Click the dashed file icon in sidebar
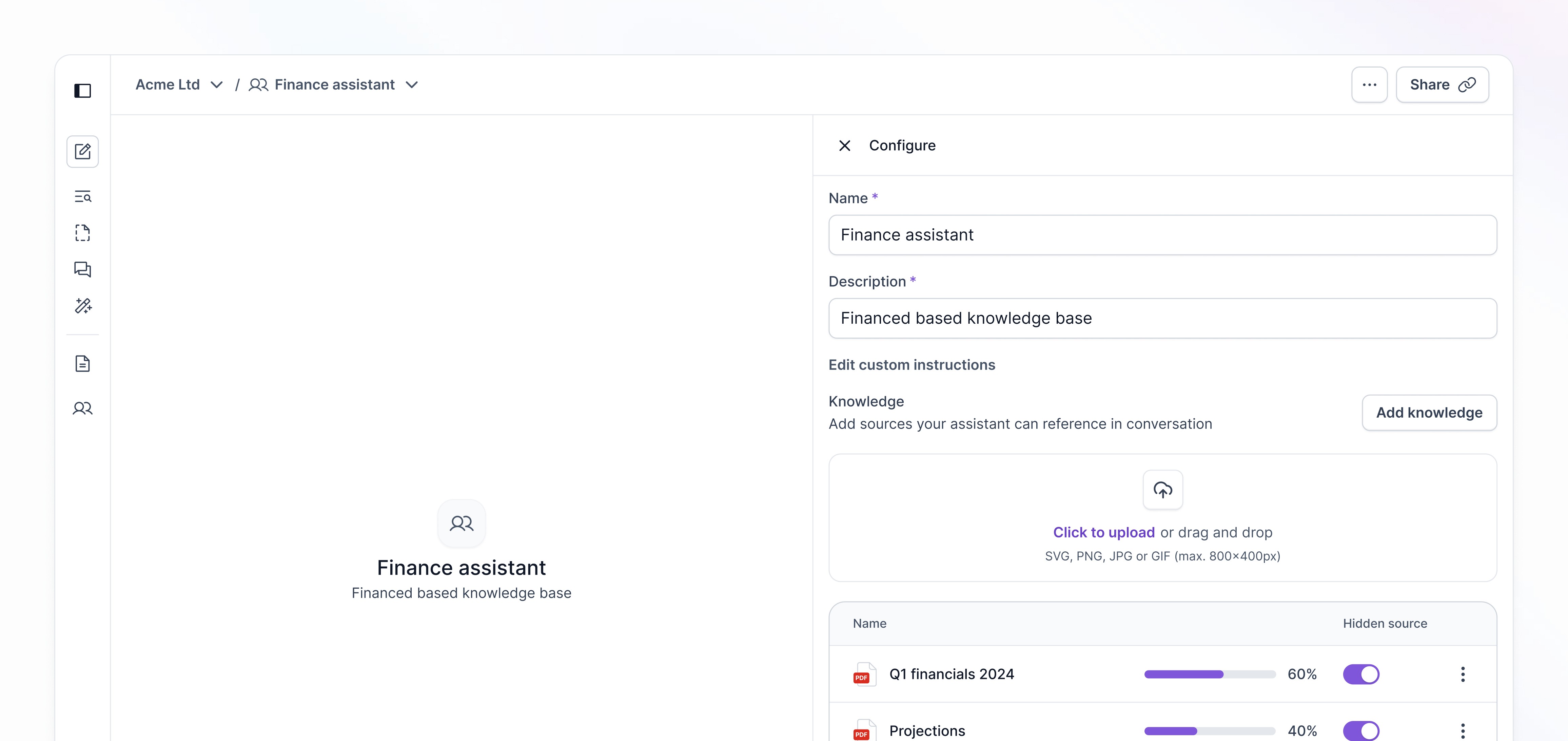 (83, 233)
